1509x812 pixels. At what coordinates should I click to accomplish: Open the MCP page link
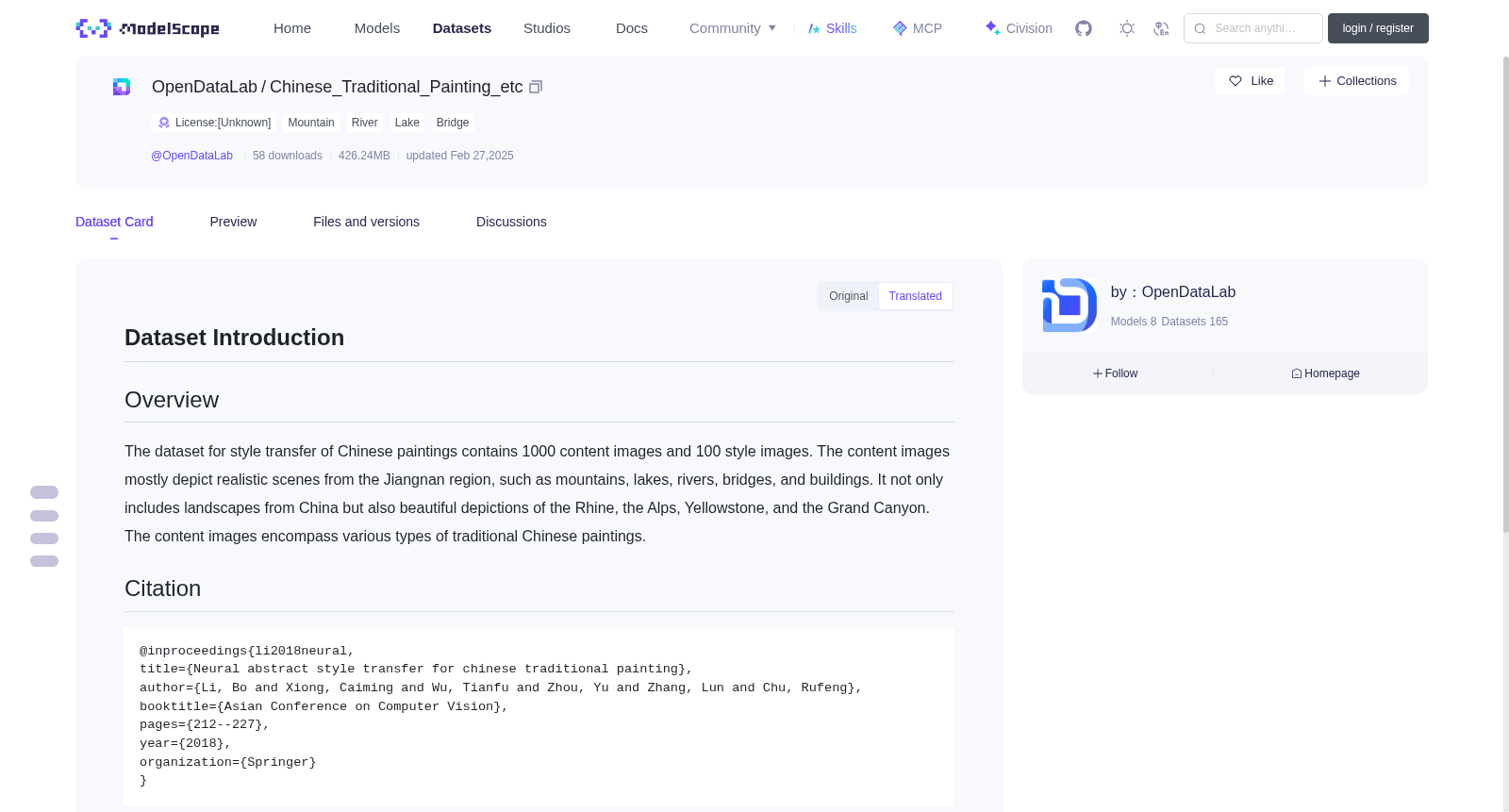(x=917, y=28)
